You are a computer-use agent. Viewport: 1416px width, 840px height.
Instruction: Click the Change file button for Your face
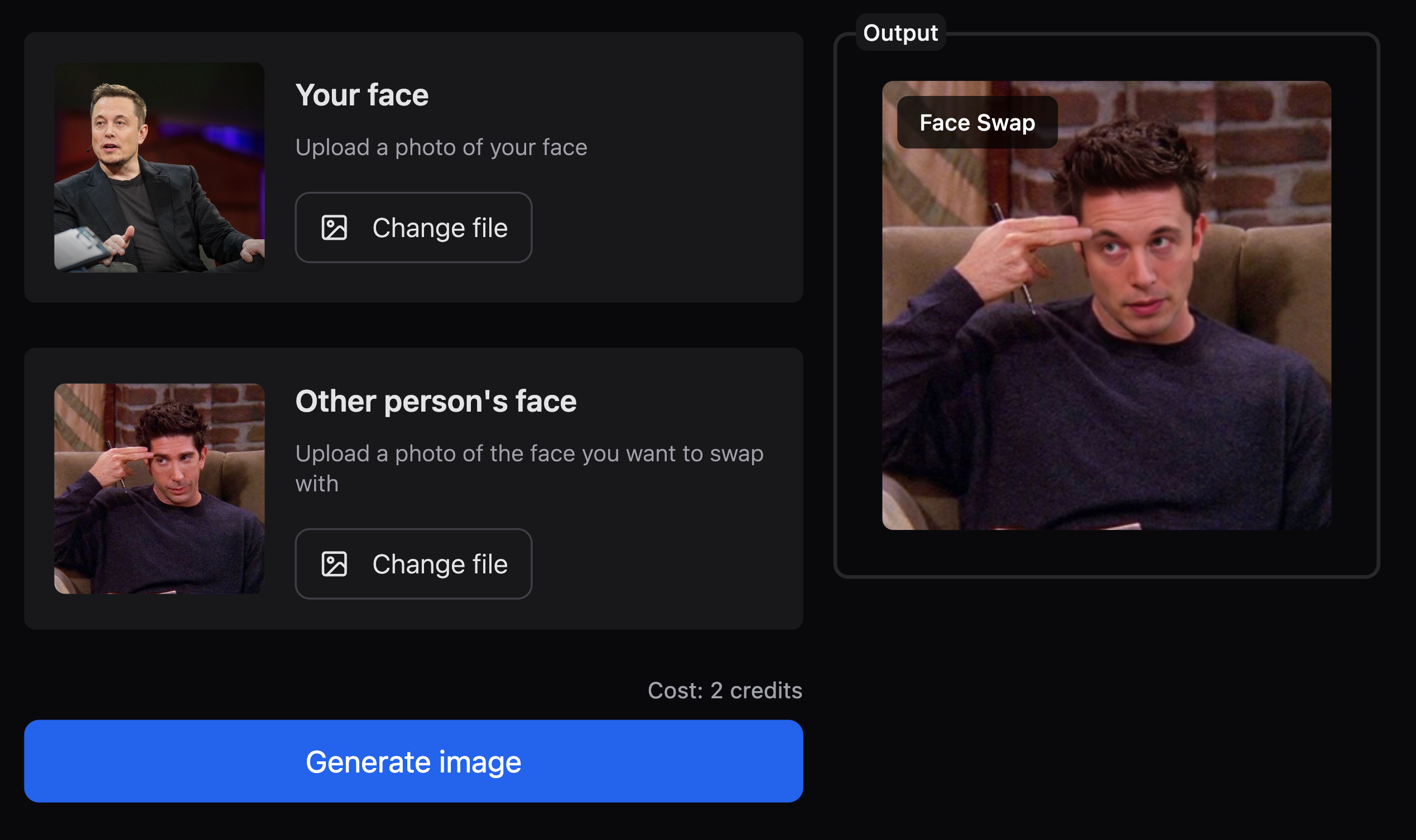(x=413, y=227)
